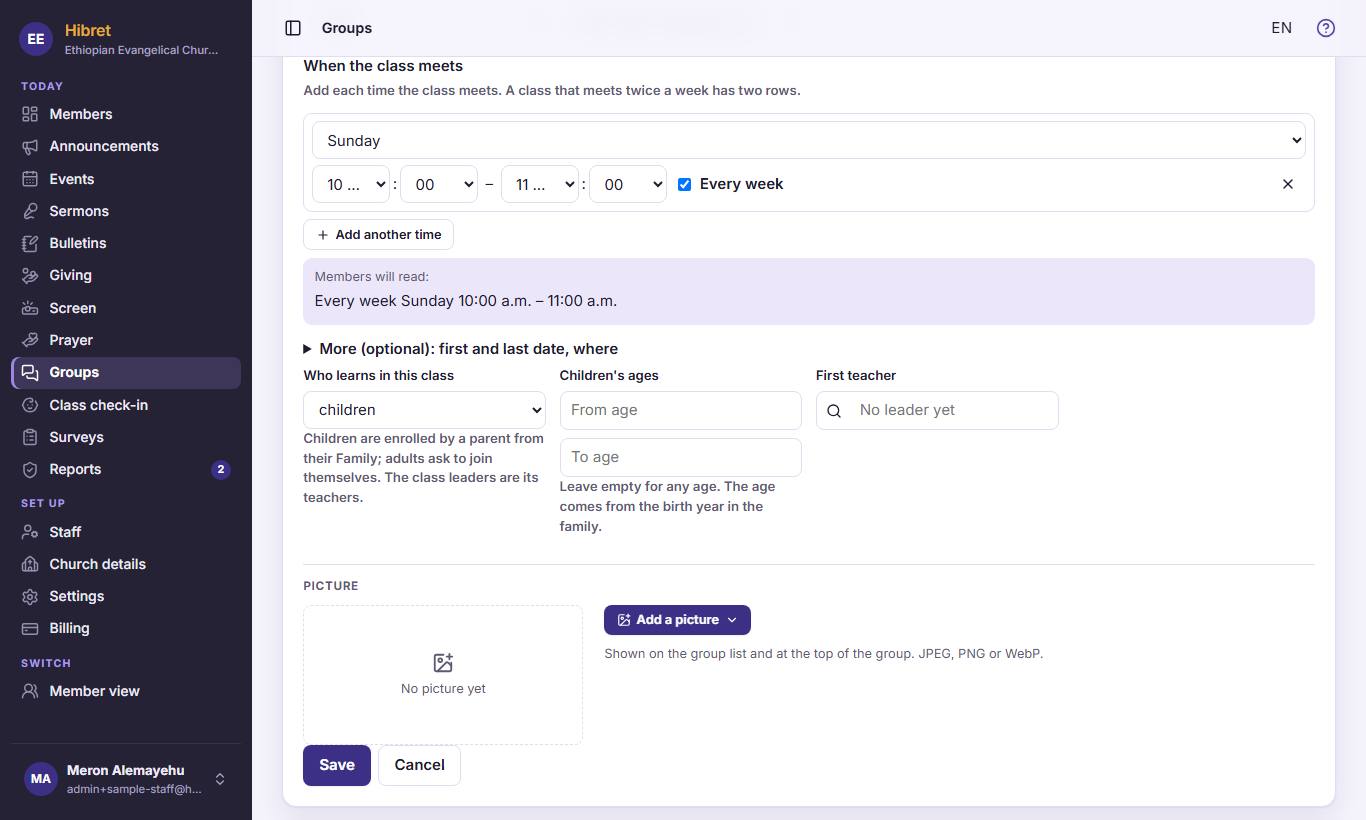
Task: Click the To age input field
Action: [681, 457]
